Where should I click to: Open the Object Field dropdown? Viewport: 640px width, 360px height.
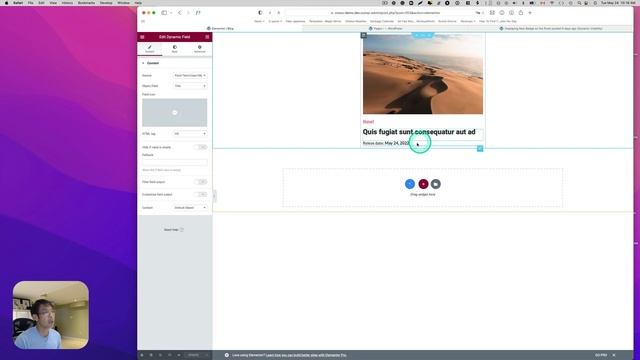point(190,86)
